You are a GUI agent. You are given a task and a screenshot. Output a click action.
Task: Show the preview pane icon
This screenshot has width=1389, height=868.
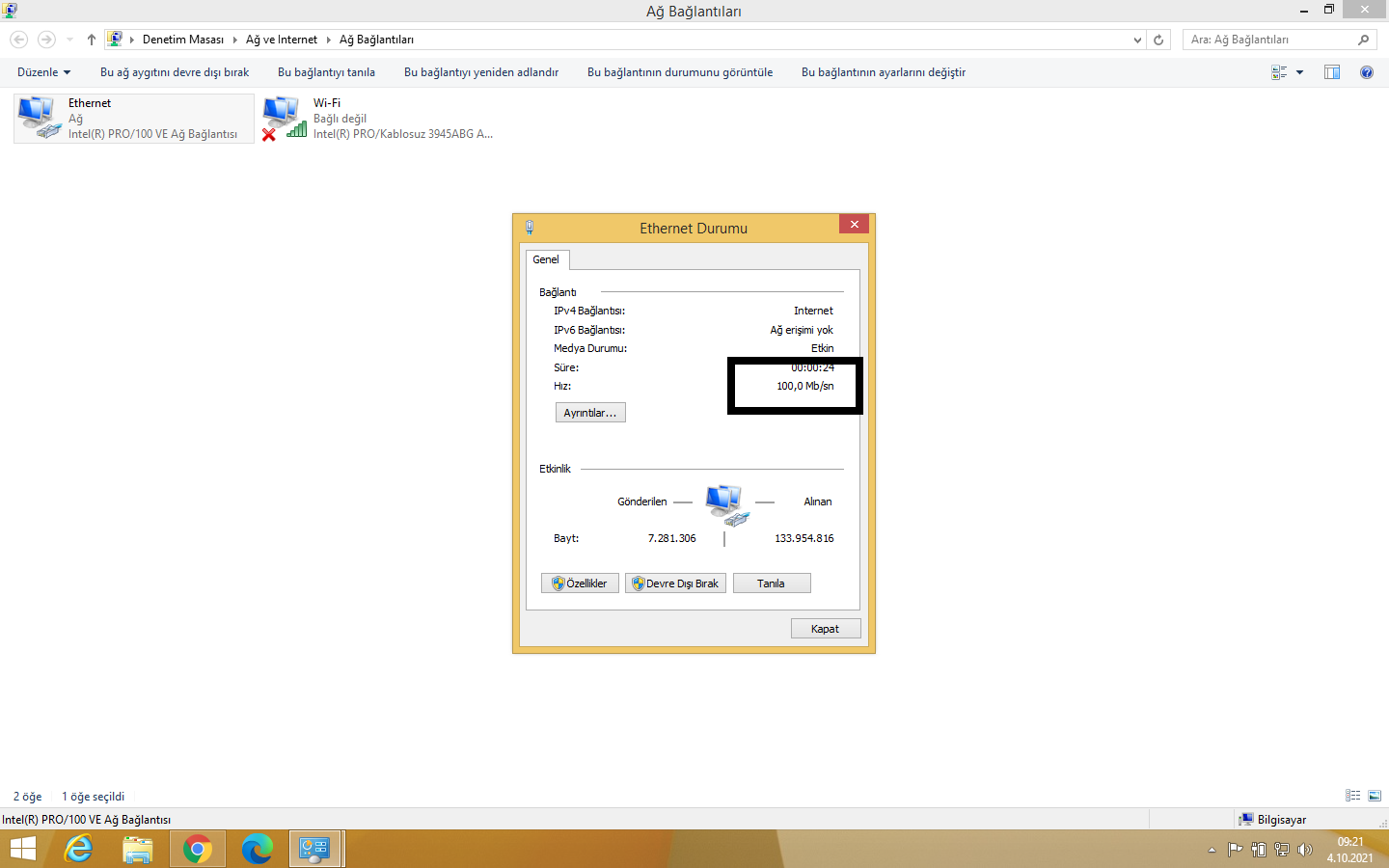(x=1332, y=72)
